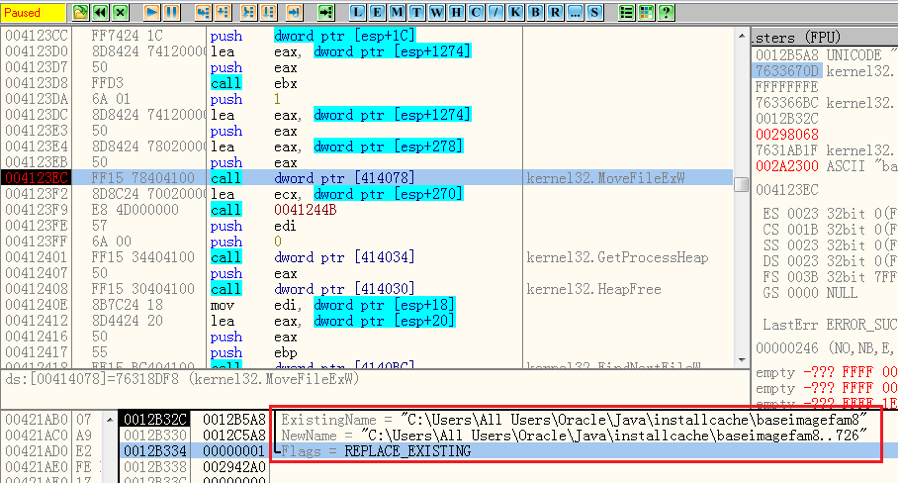This screenshot has height=486, width=899.
Task: Show Handles window with H button
Action: click(456, 12)
